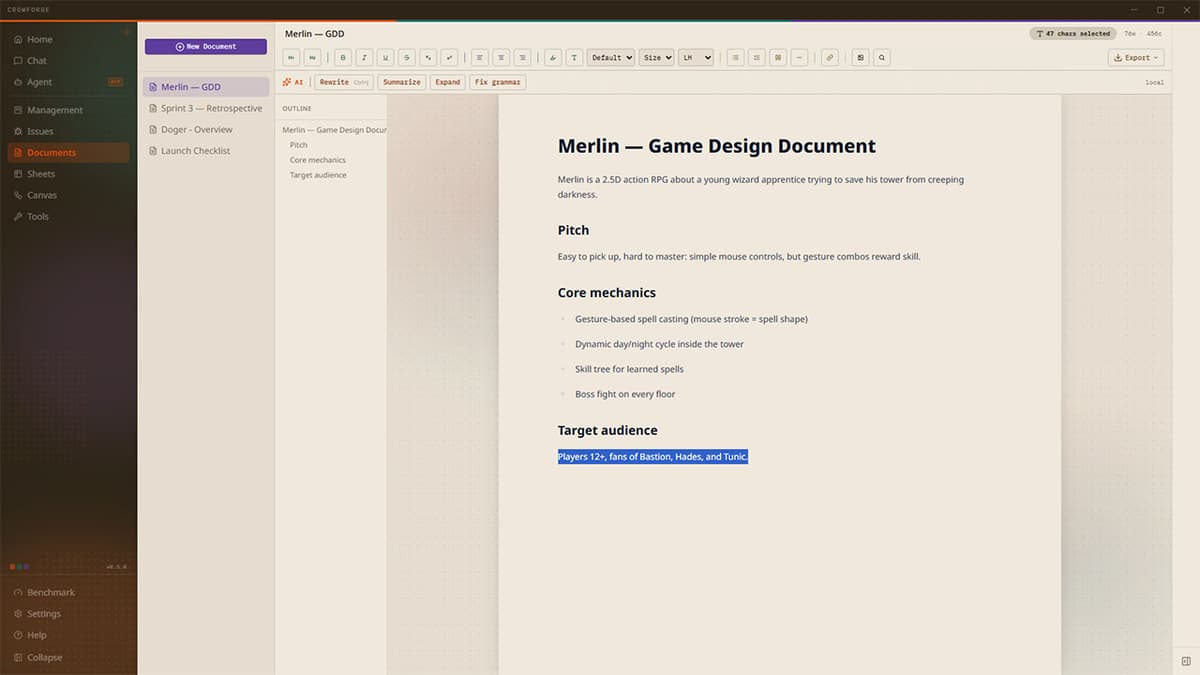The height and width of the screenshot is (675, 1200).
Task: Toggle superscript formatting
Action: point(450,58)
